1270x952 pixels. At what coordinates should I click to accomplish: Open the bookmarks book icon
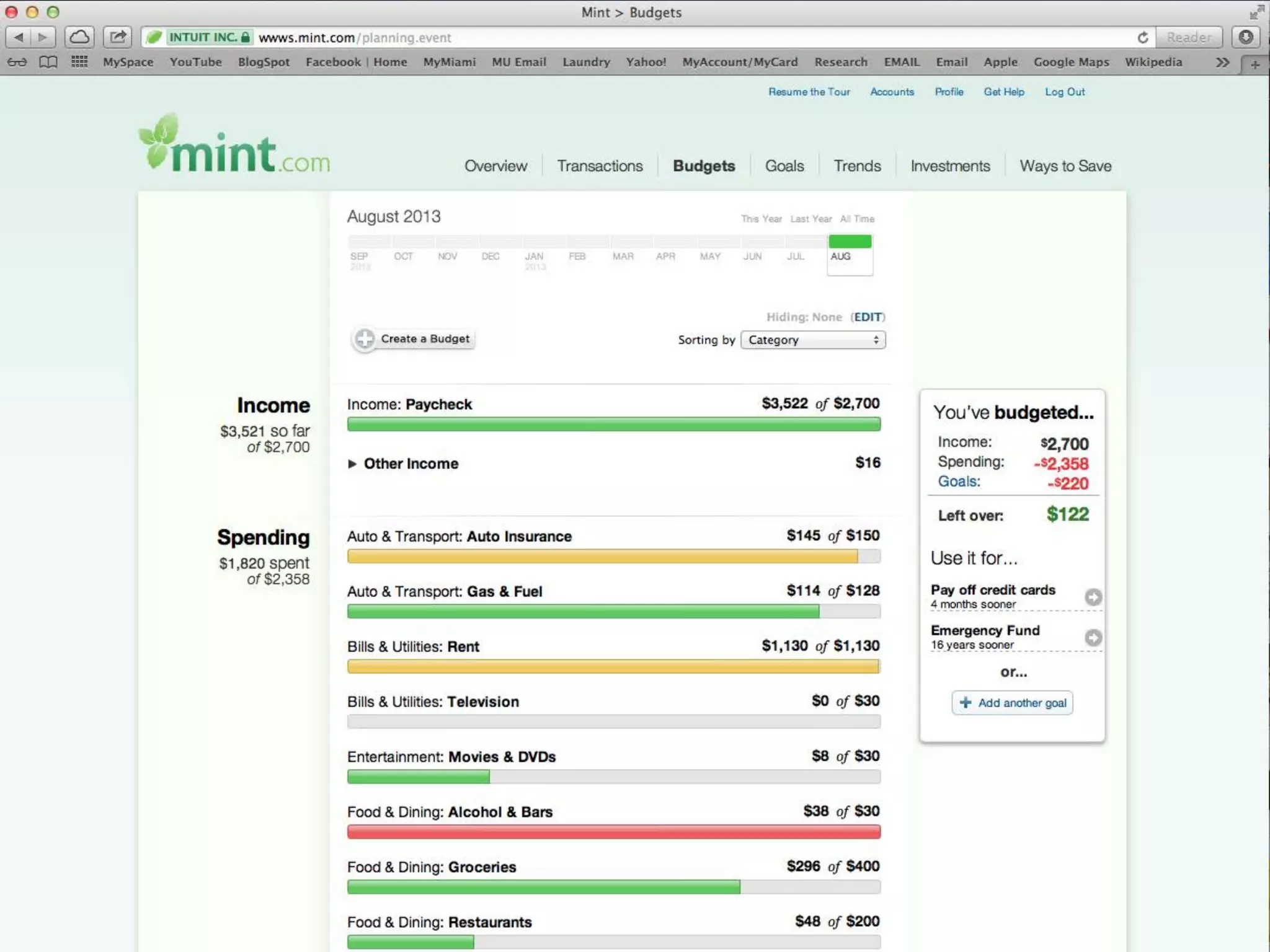point(48,62)
